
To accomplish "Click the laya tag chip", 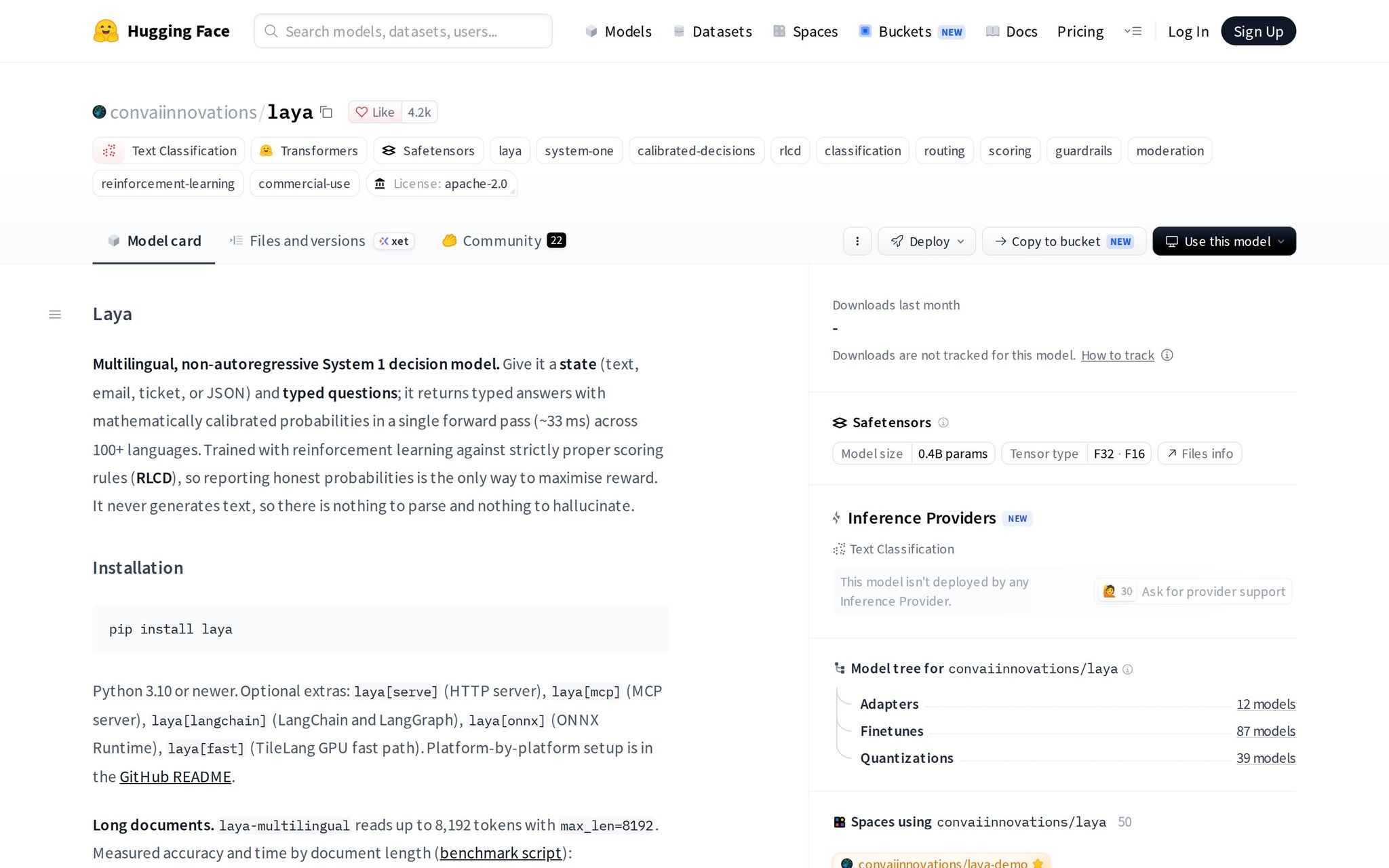I will coord(510,151).
